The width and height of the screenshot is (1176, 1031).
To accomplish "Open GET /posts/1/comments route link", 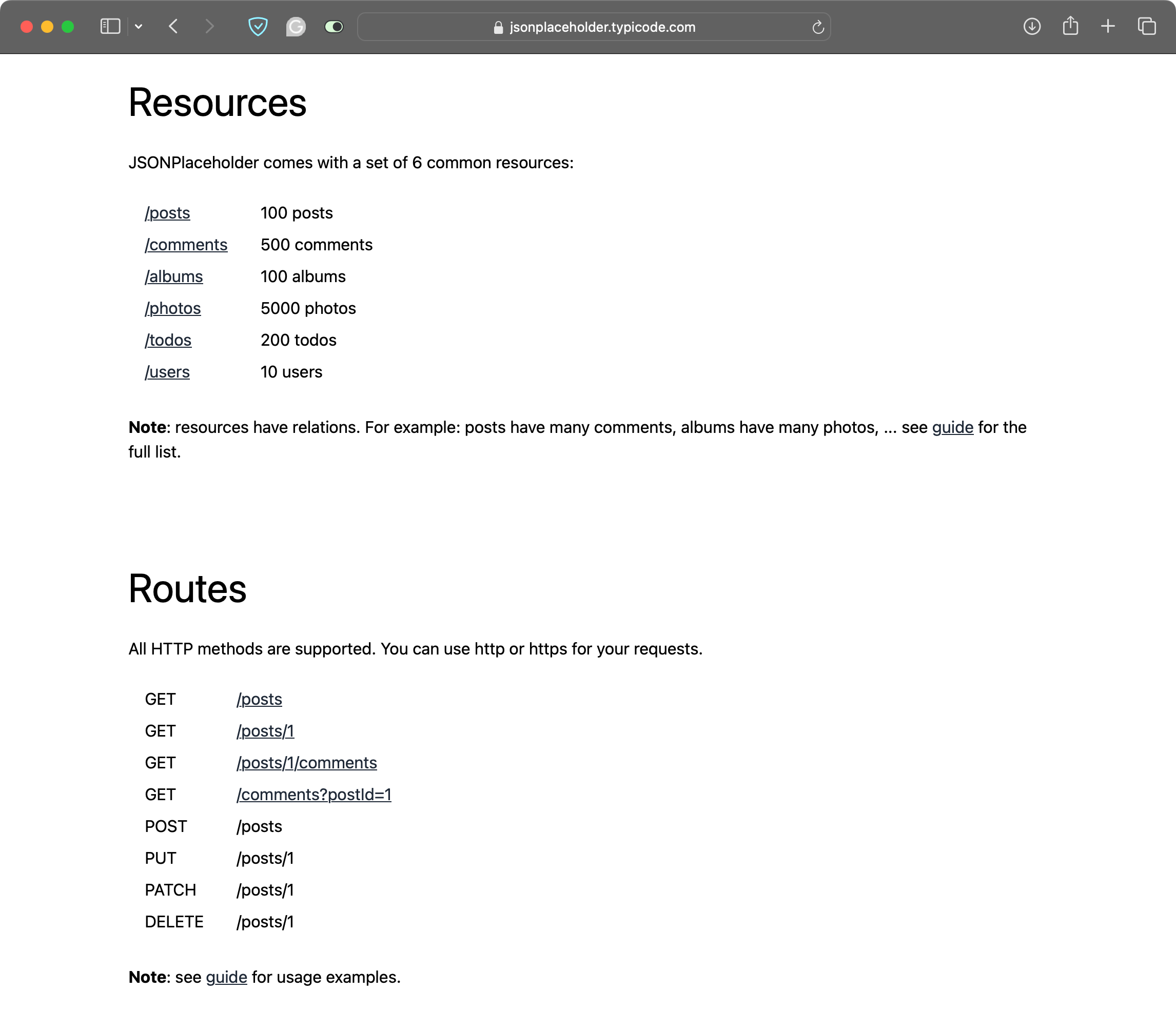I will (306, 763).
